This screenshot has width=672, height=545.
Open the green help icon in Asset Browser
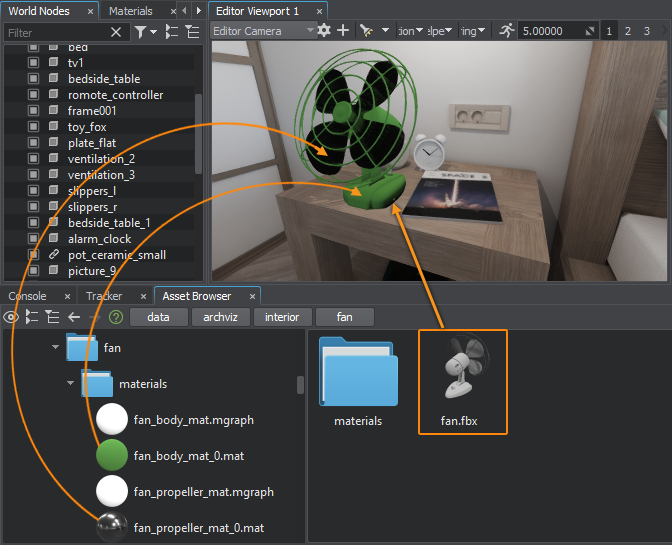tap(116, 317)
